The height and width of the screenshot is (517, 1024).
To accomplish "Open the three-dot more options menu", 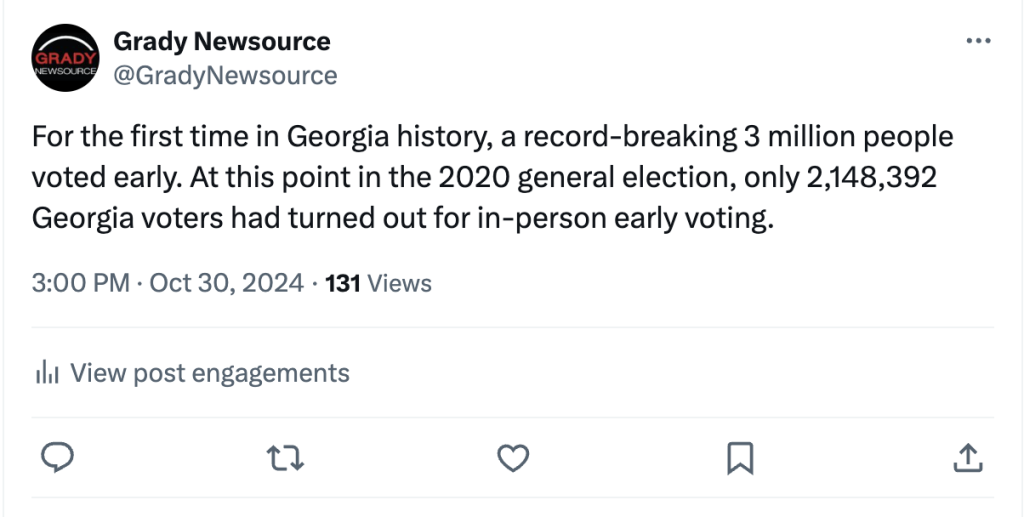I will pos(976,41).
